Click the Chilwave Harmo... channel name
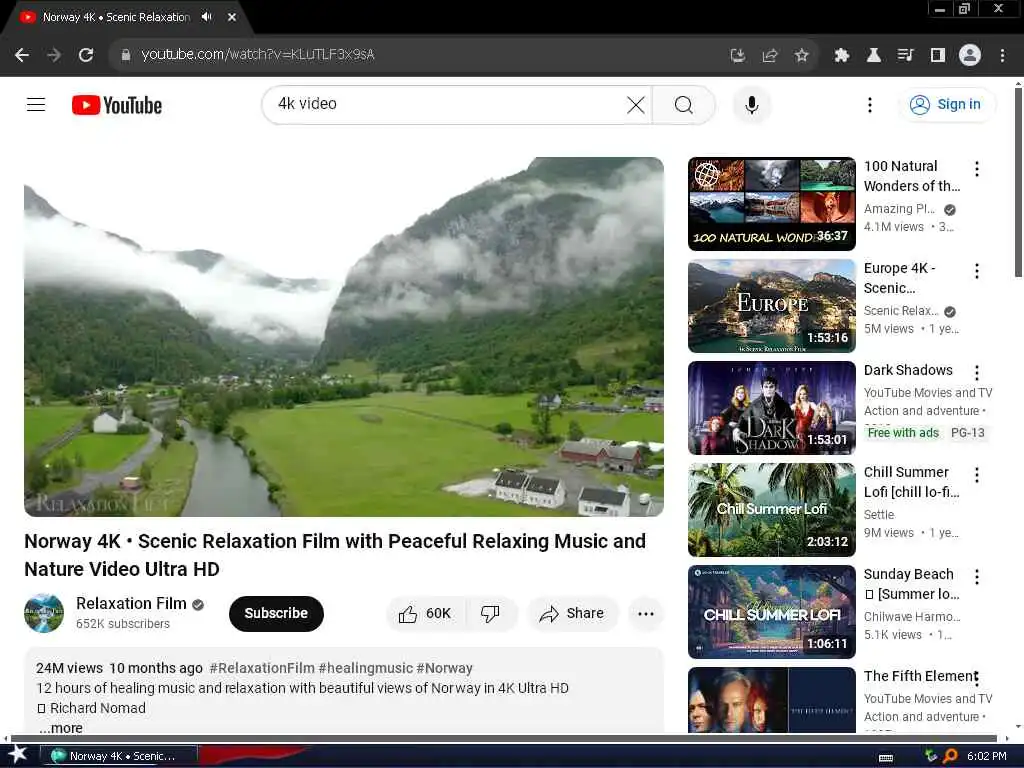Image resolution: width=1024 pixels, height=768 pixels. coord(912,616)
